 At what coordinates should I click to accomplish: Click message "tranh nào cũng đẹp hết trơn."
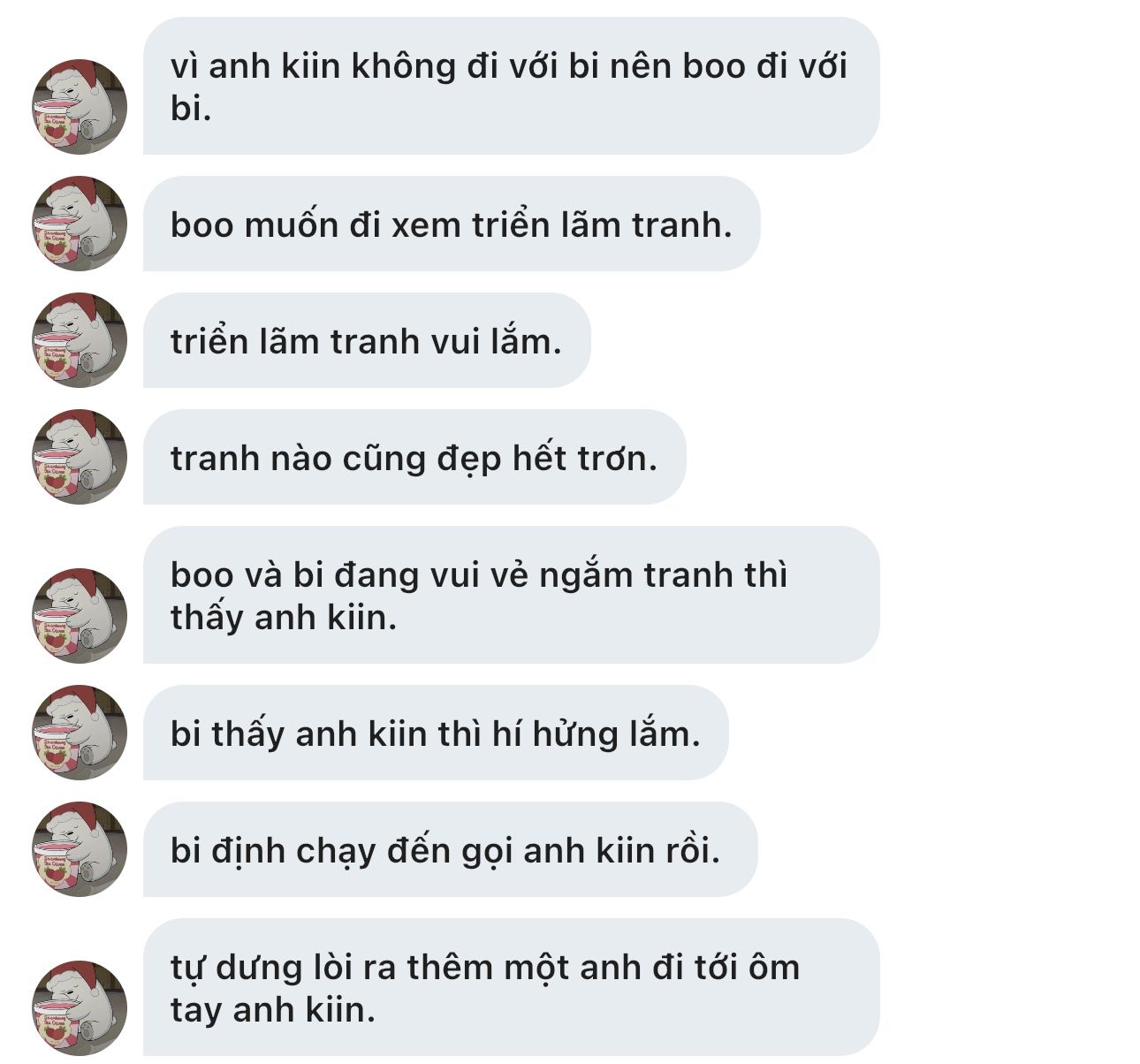pyautogui.click(x=414, y=457)
